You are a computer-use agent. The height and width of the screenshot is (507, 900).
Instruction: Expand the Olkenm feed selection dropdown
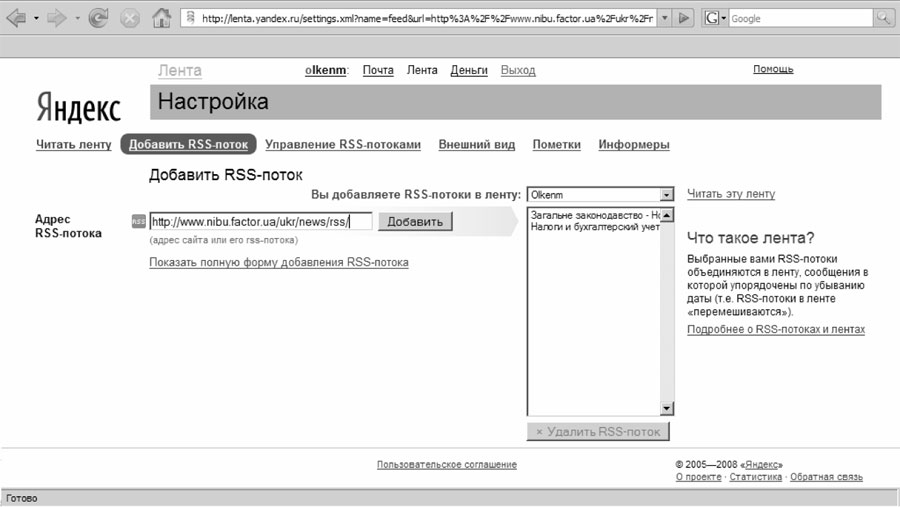tap(666, 195)
